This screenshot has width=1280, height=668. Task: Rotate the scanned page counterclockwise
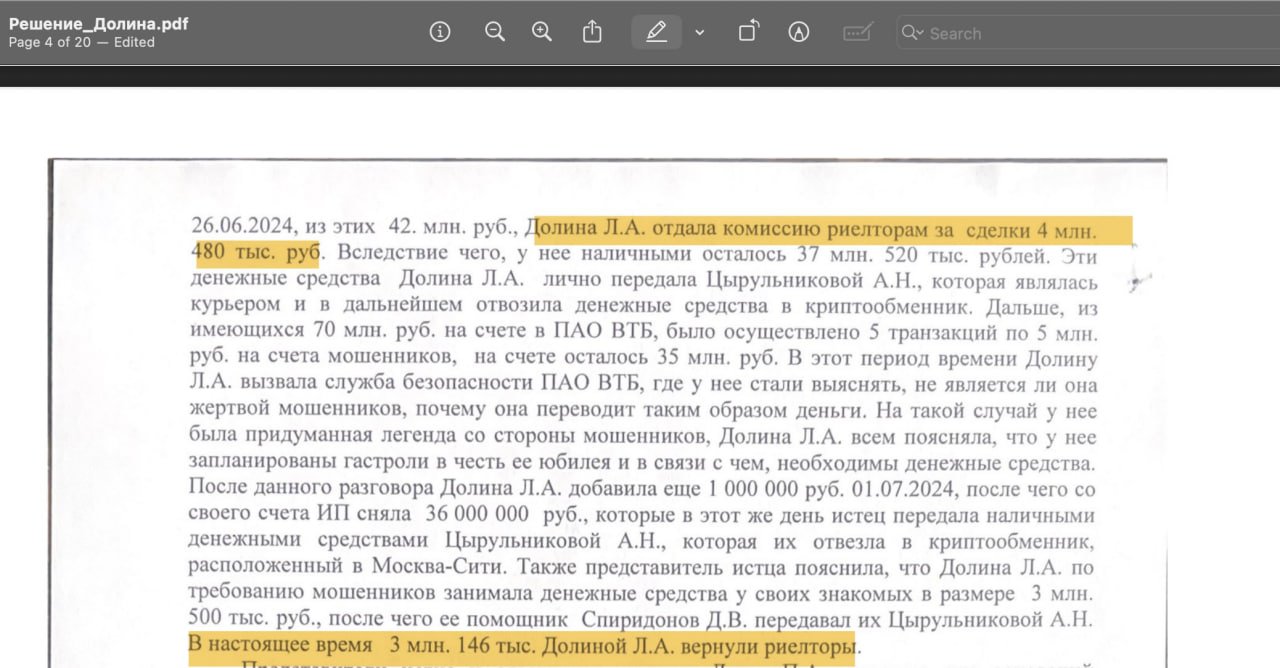(748, 31)
